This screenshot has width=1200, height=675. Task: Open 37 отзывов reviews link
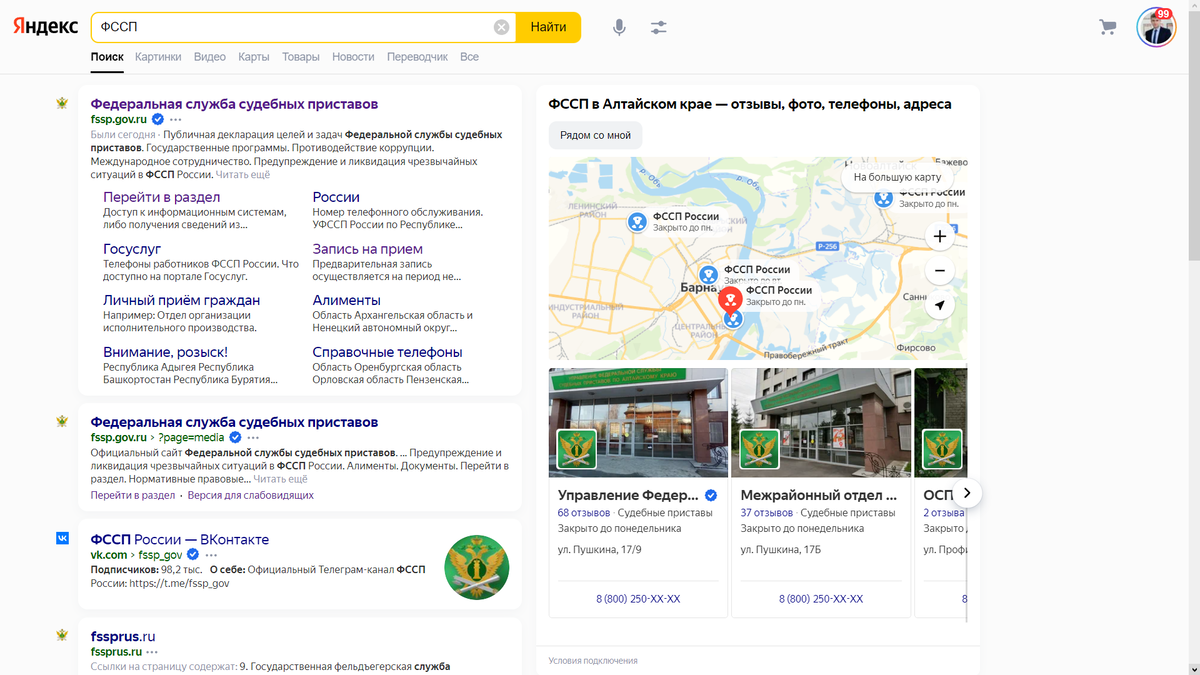765,513
